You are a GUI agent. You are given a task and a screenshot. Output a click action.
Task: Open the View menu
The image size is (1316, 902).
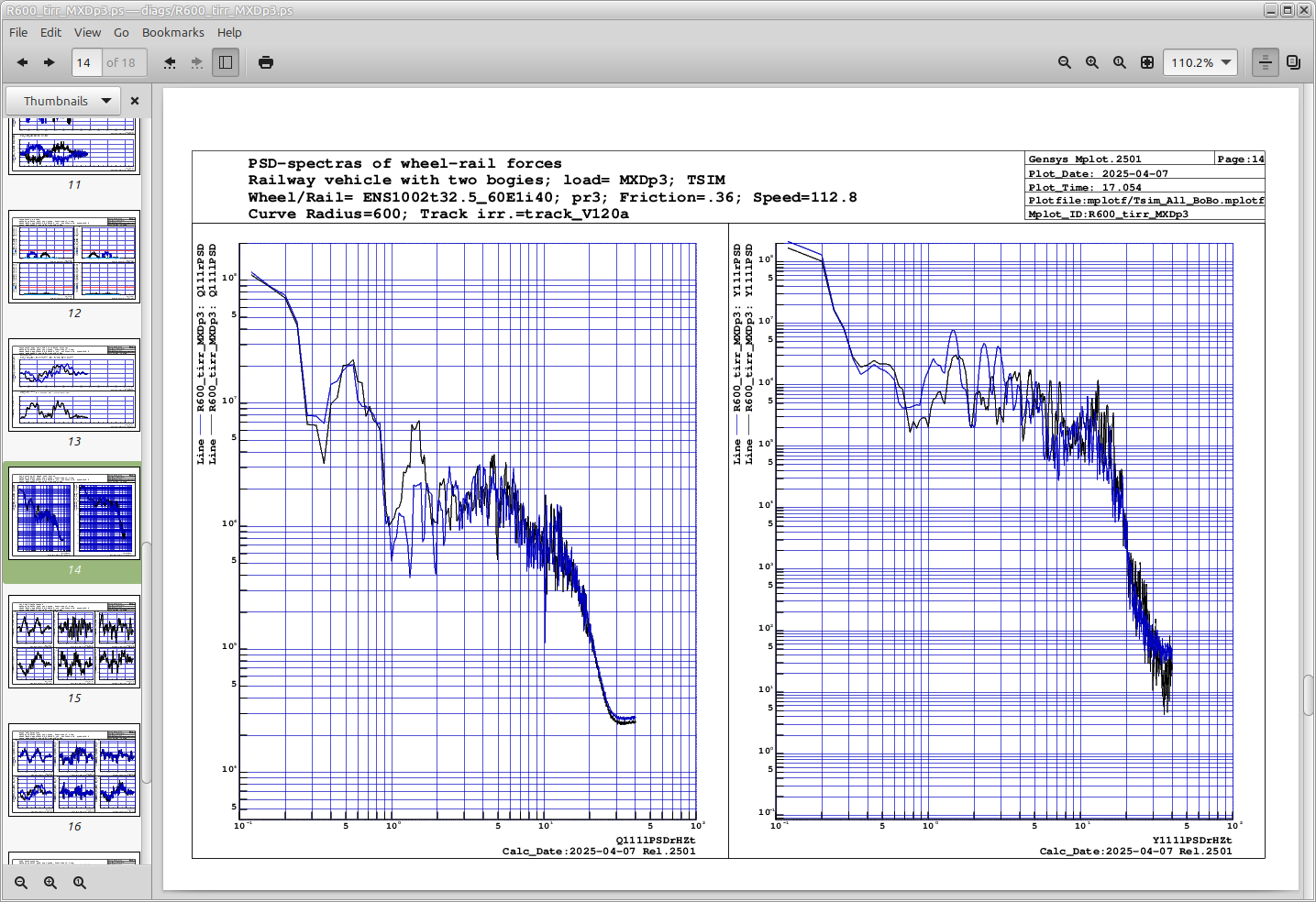(x=87, y=32)
